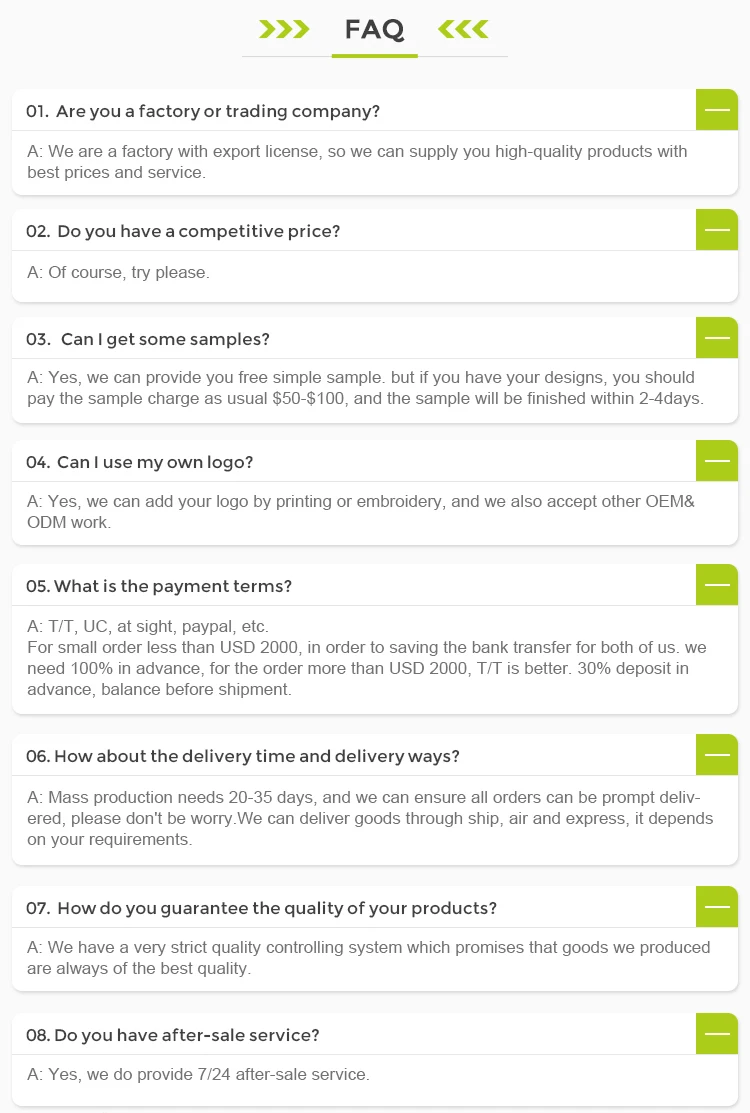Collapse the delivery time question
750x1113 pixels.
717,755
